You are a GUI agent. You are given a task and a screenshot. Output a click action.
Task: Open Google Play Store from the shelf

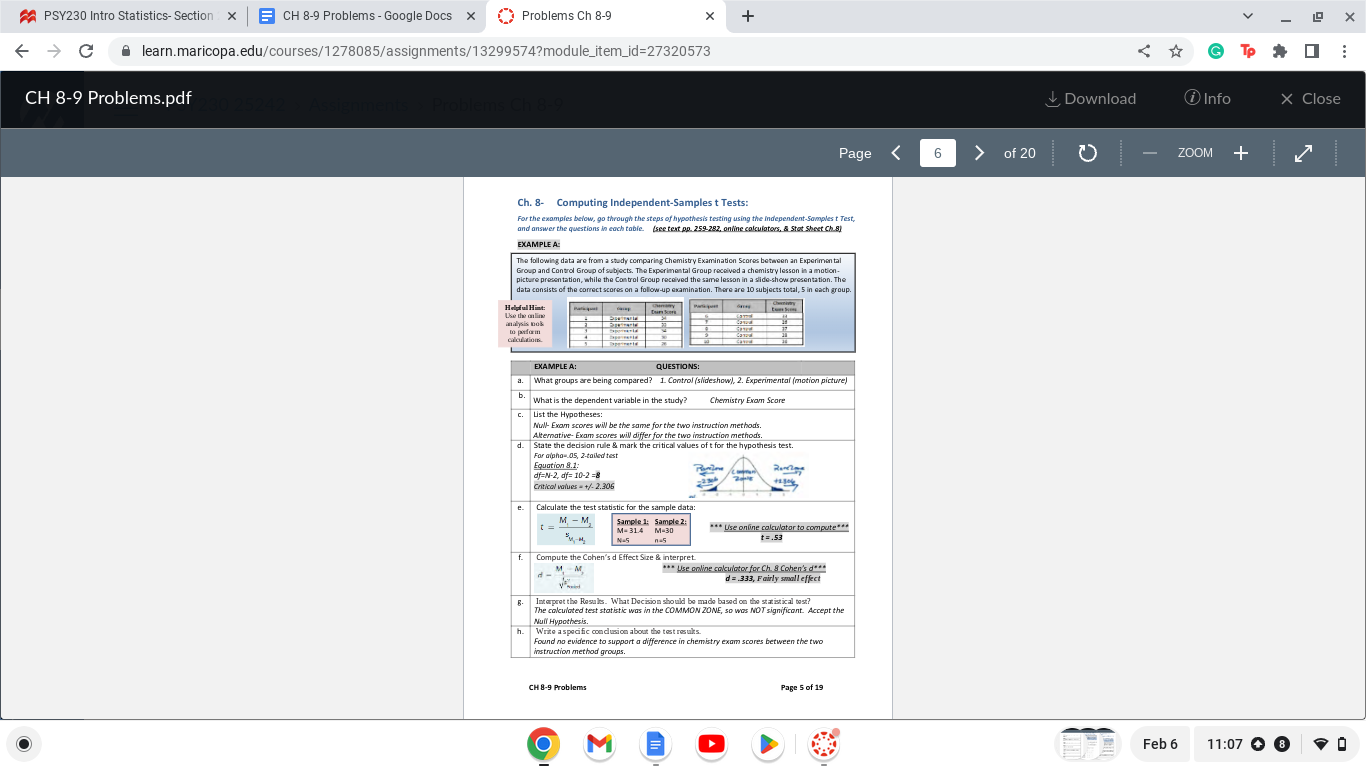pos(767,744)
